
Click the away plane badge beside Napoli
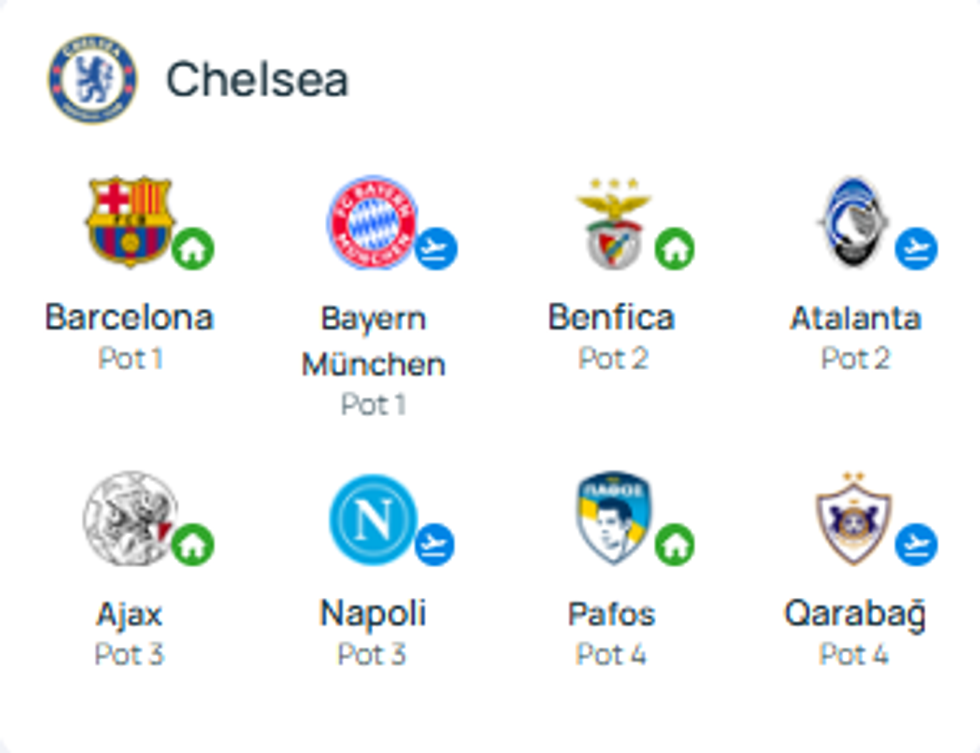point(435,545)
